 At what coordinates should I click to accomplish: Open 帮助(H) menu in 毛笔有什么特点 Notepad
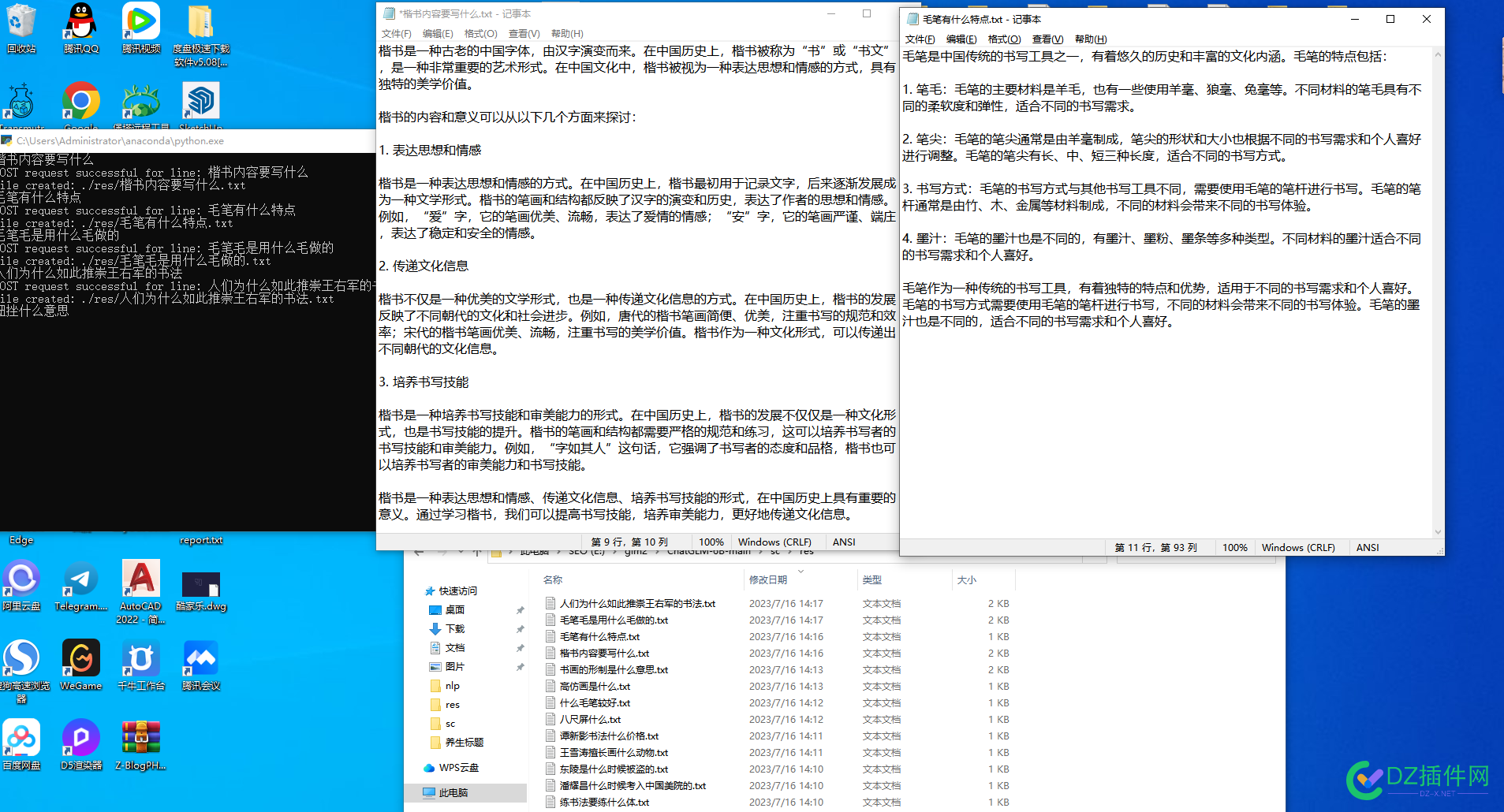(1091, 39)
